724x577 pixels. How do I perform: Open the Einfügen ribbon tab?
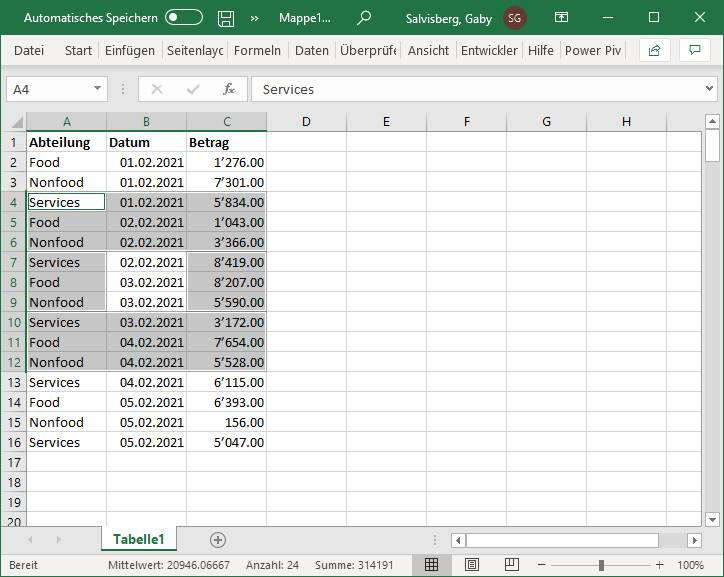click(x=130, y=50)
